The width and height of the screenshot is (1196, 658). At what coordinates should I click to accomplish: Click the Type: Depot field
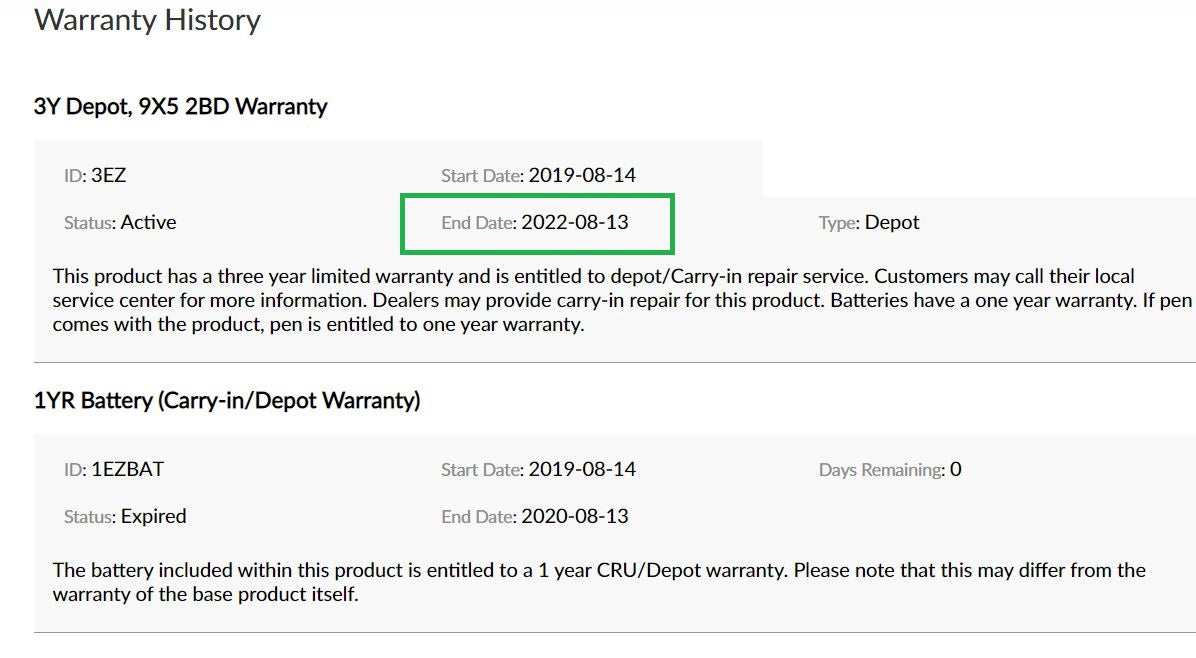868,223
